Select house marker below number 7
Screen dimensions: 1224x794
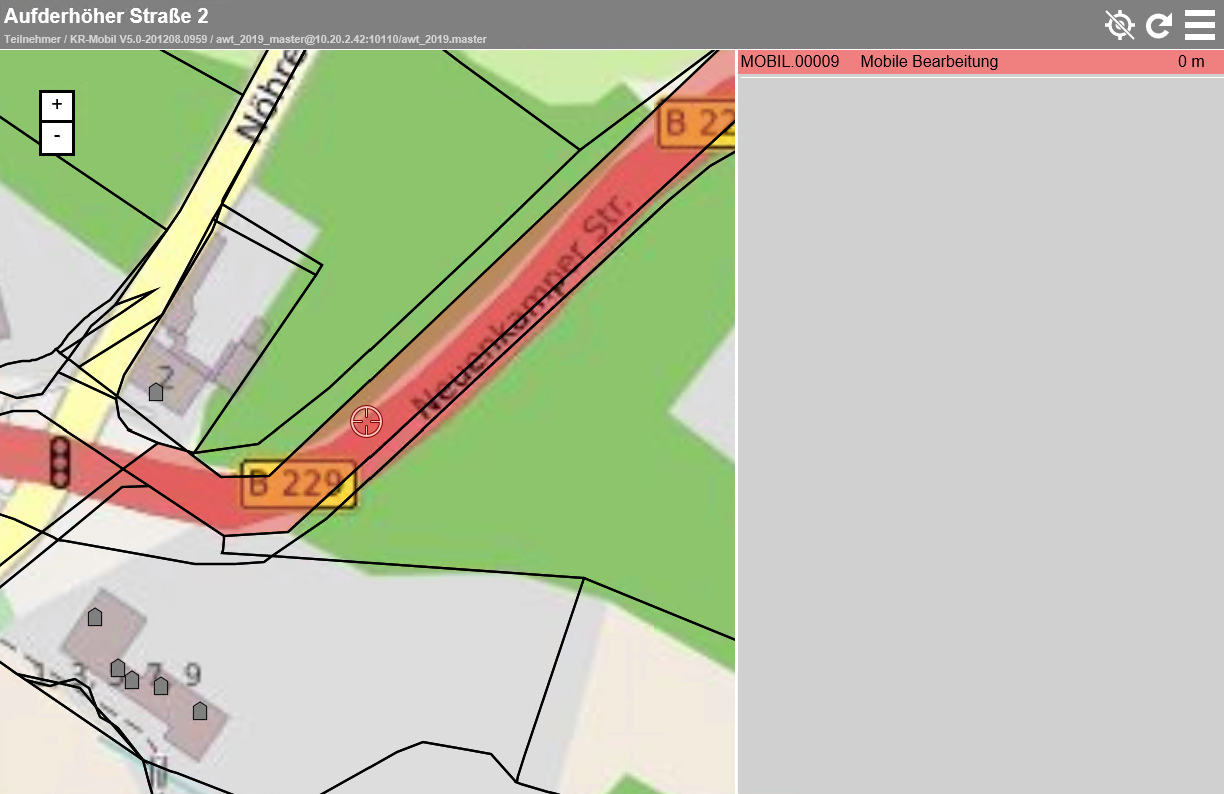click(x=161, y=686)
